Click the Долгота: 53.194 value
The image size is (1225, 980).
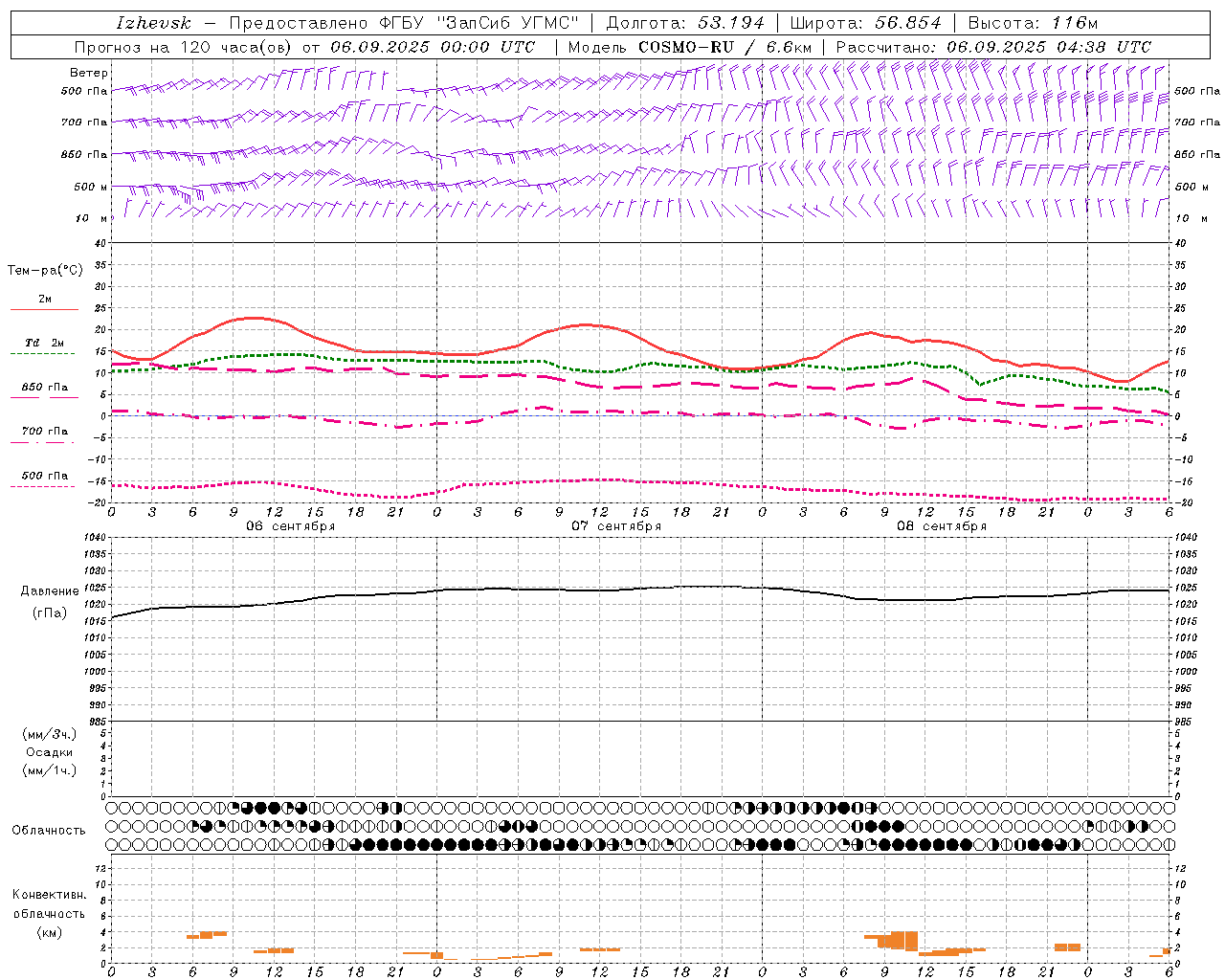click(x=685, y=23)
